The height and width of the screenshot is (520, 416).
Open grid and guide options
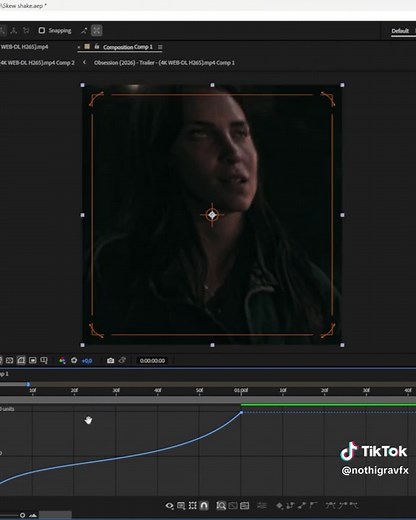(x=44, y=360)
